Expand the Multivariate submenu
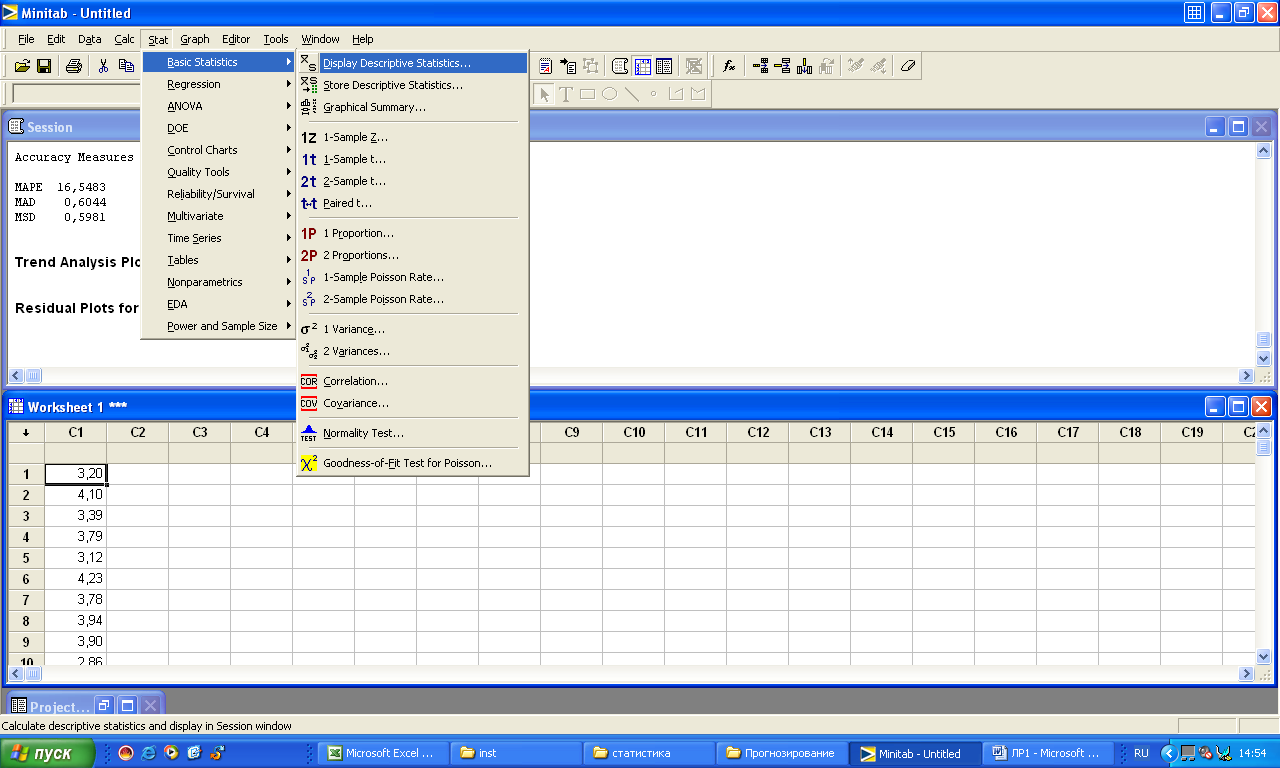Viewport: 1280px width, 768px height. [x=219, y=216]
